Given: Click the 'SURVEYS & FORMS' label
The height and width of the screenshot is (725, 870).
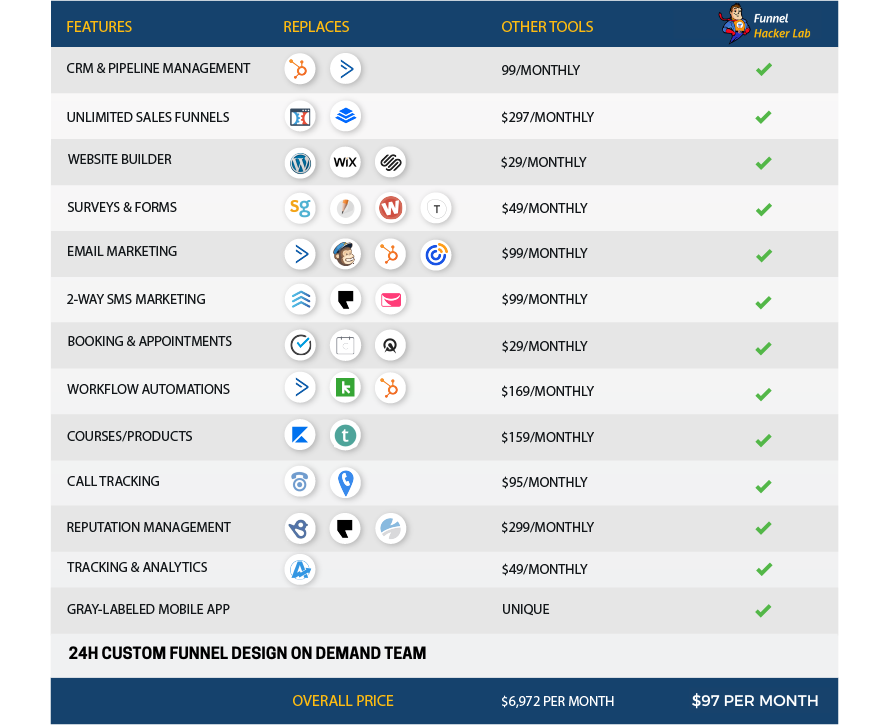Looking at the screenshot, I should [122, 207].
